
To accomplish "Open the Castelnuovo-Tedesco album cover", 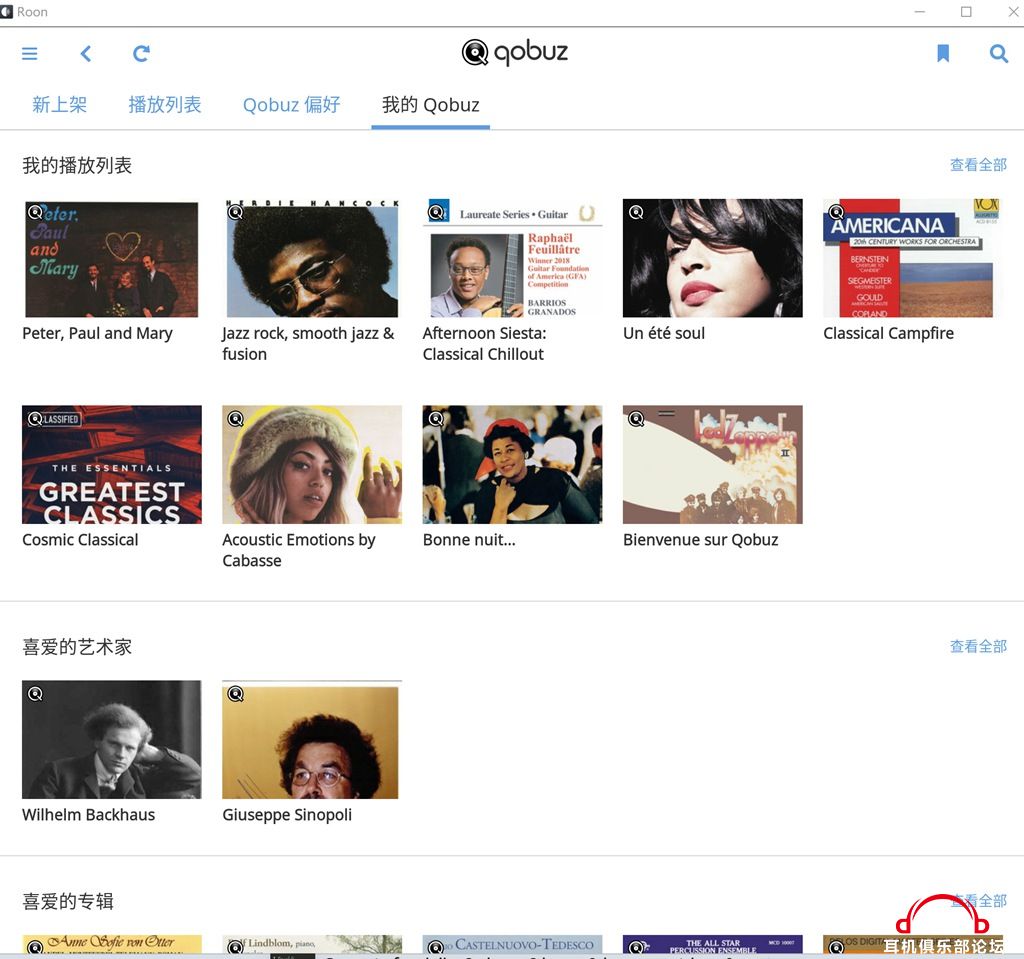I will pyautogui.click(x=512, y=945).
